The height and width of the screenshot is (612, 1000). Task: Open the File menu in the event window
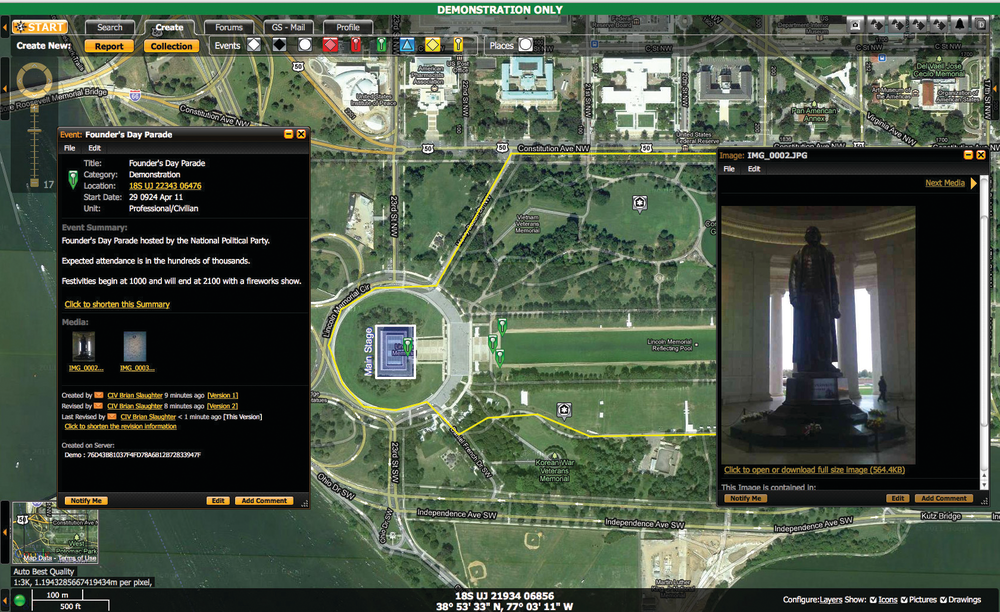pos(68,147)
